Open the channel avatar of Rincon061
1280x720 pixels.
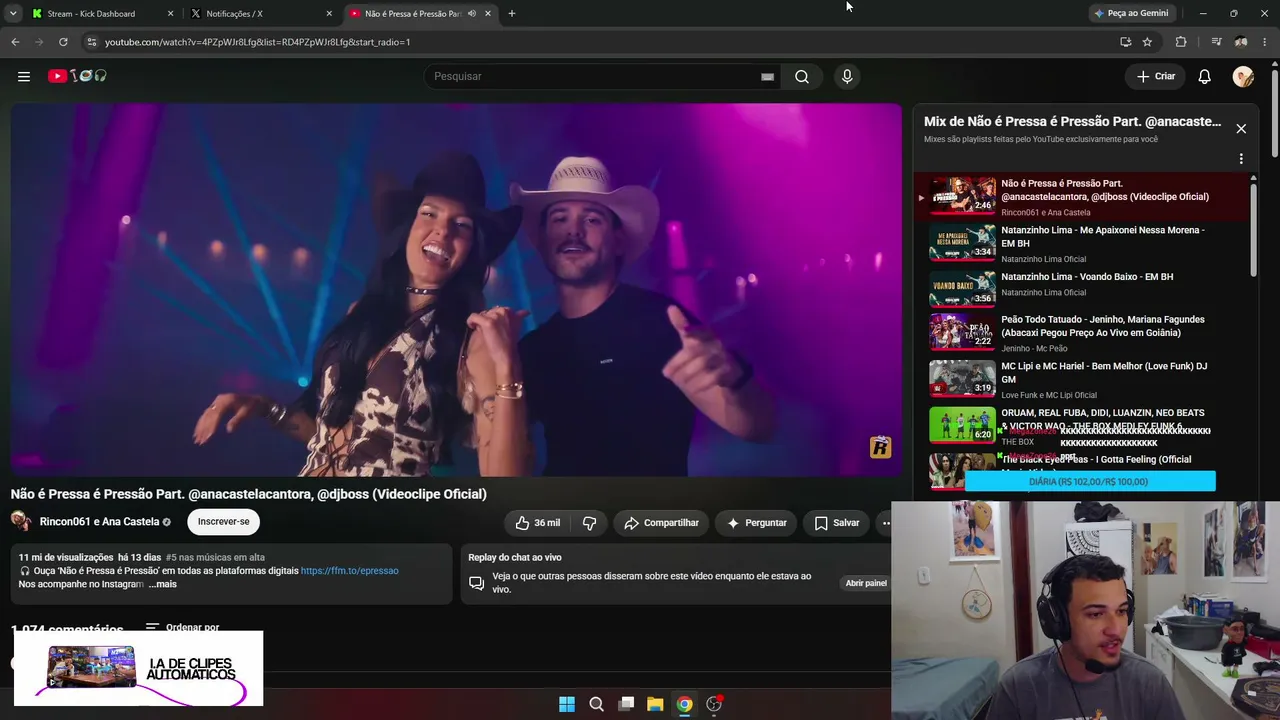[21, 521]
